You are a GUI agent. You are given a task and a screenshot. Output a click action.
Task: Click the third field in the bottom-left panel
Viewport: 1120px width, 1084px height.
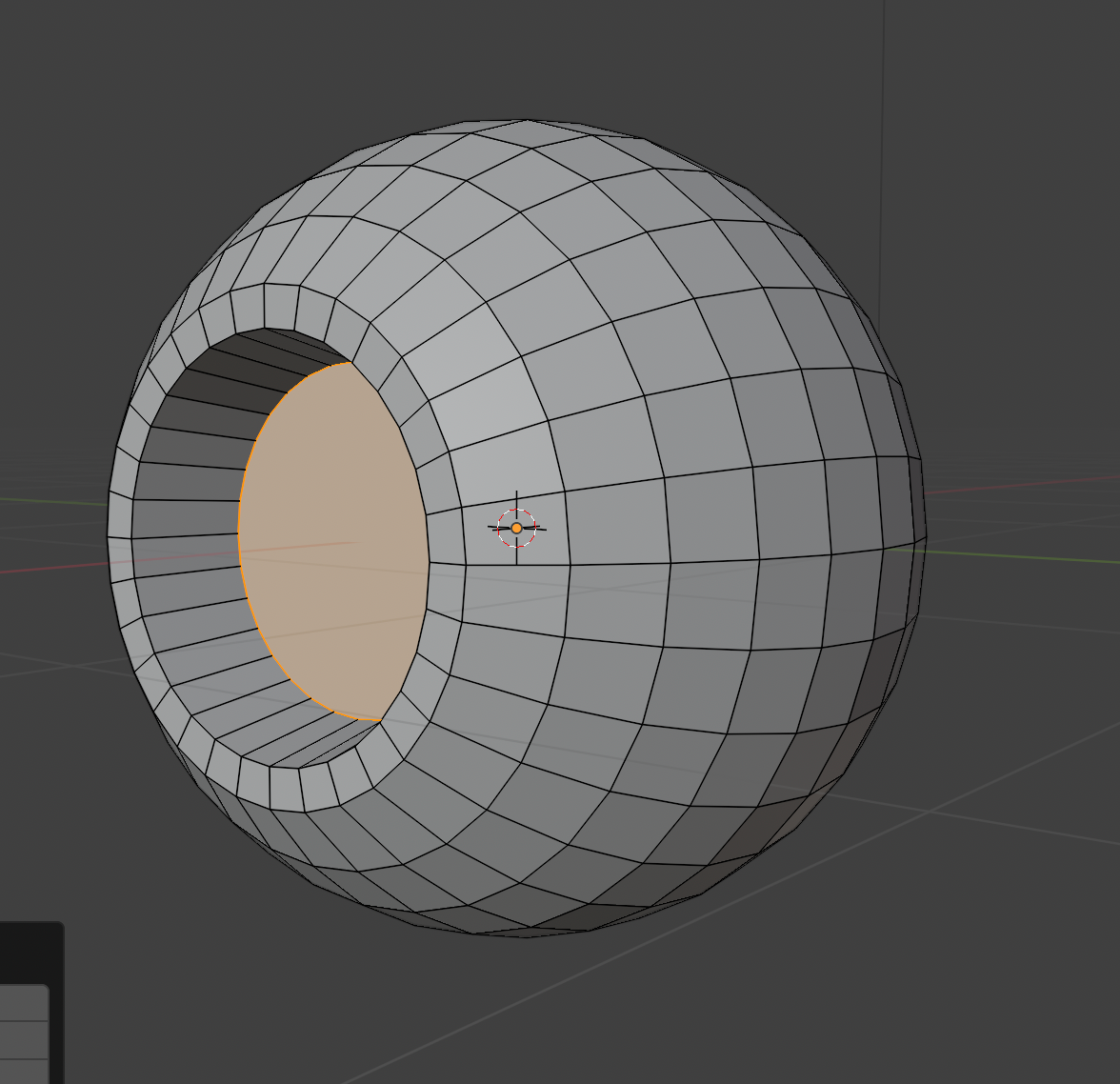[23, 1072]
